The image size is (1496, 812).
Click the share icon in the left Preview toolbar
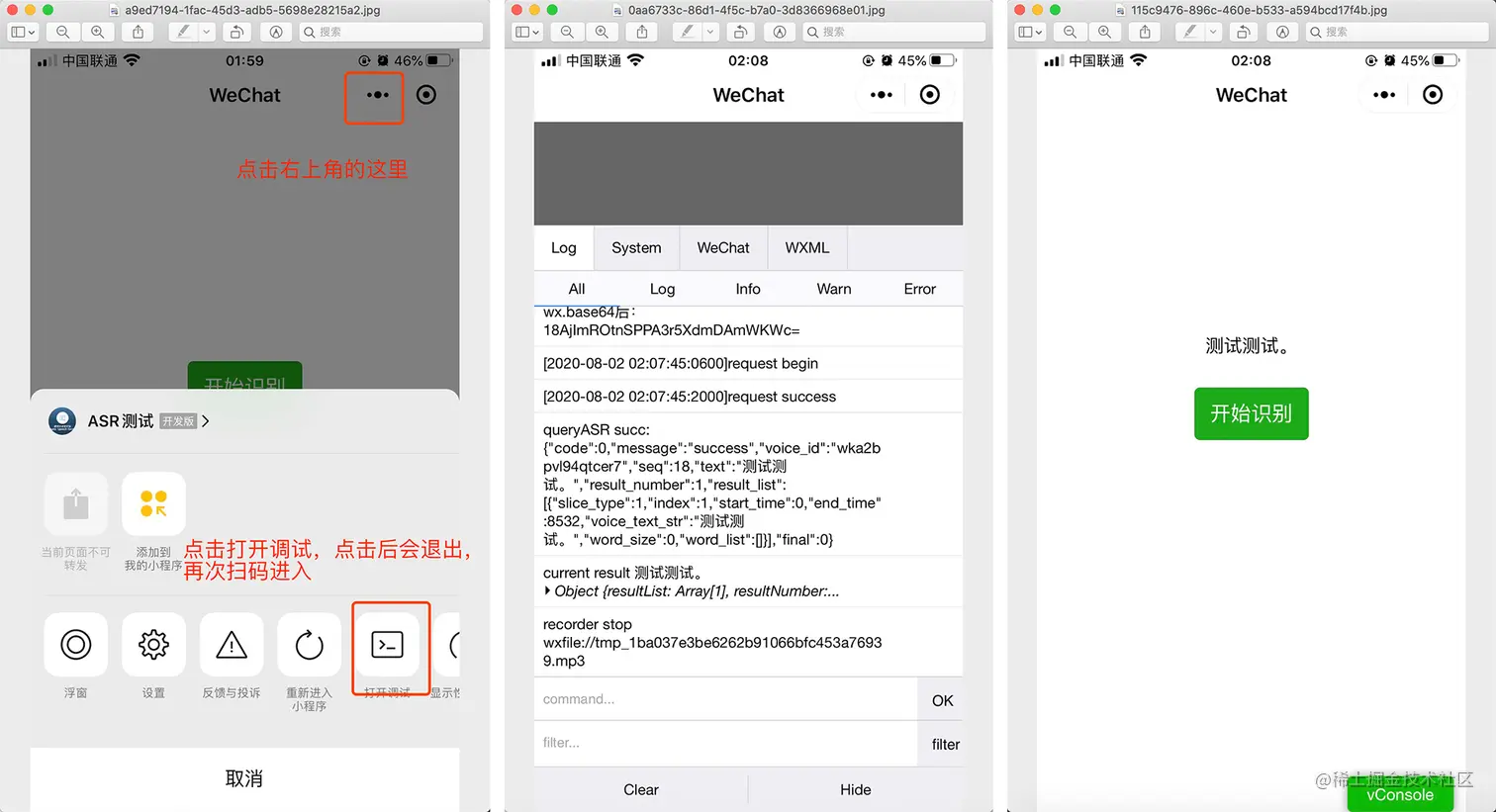139,32
